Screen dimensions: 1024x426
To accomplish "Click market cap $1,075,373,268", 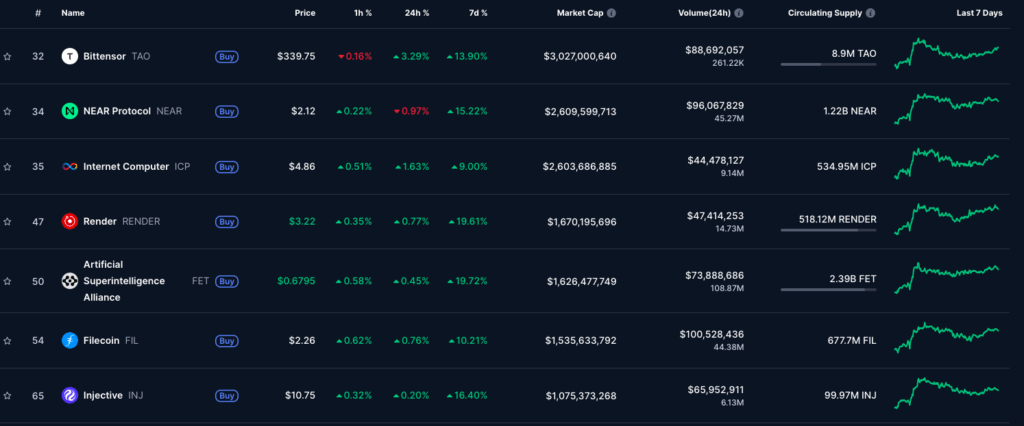I will (581, 396).
